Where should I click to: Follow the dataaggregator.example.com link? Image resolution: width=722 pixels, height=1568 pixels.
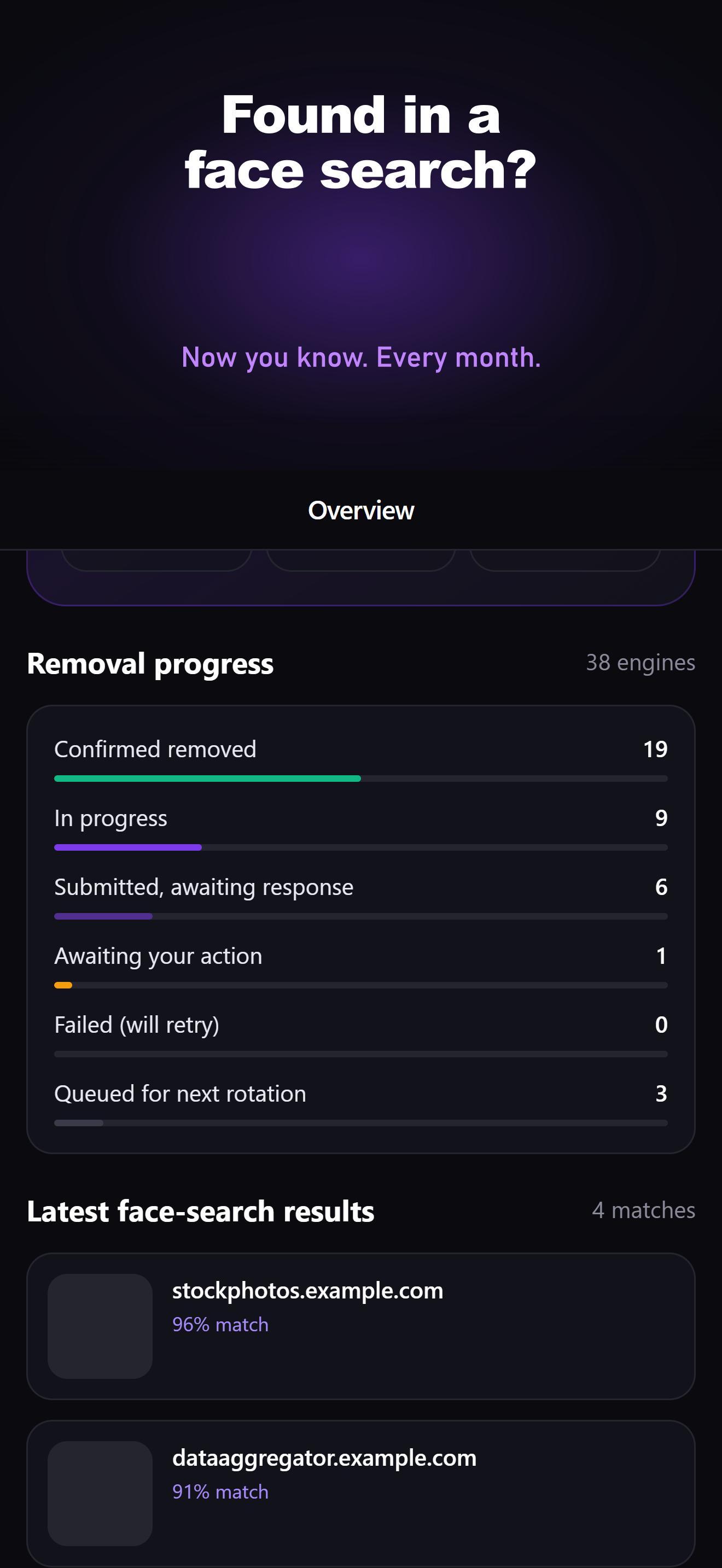coord(324,1458)
